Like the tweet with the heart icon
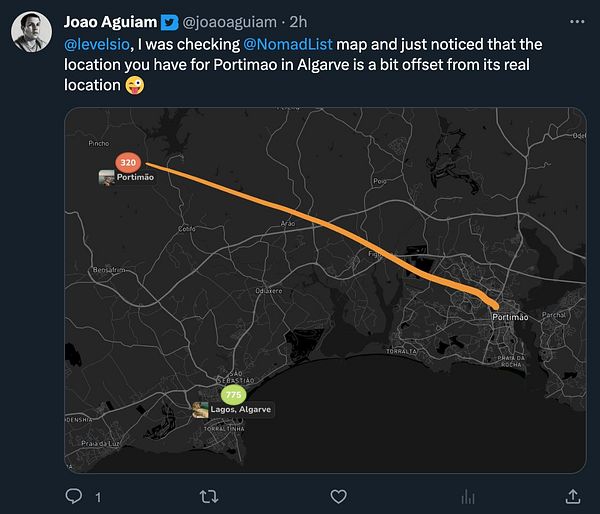Image resolution: width=600 pixels, height=514 pixels. [339, 496]
